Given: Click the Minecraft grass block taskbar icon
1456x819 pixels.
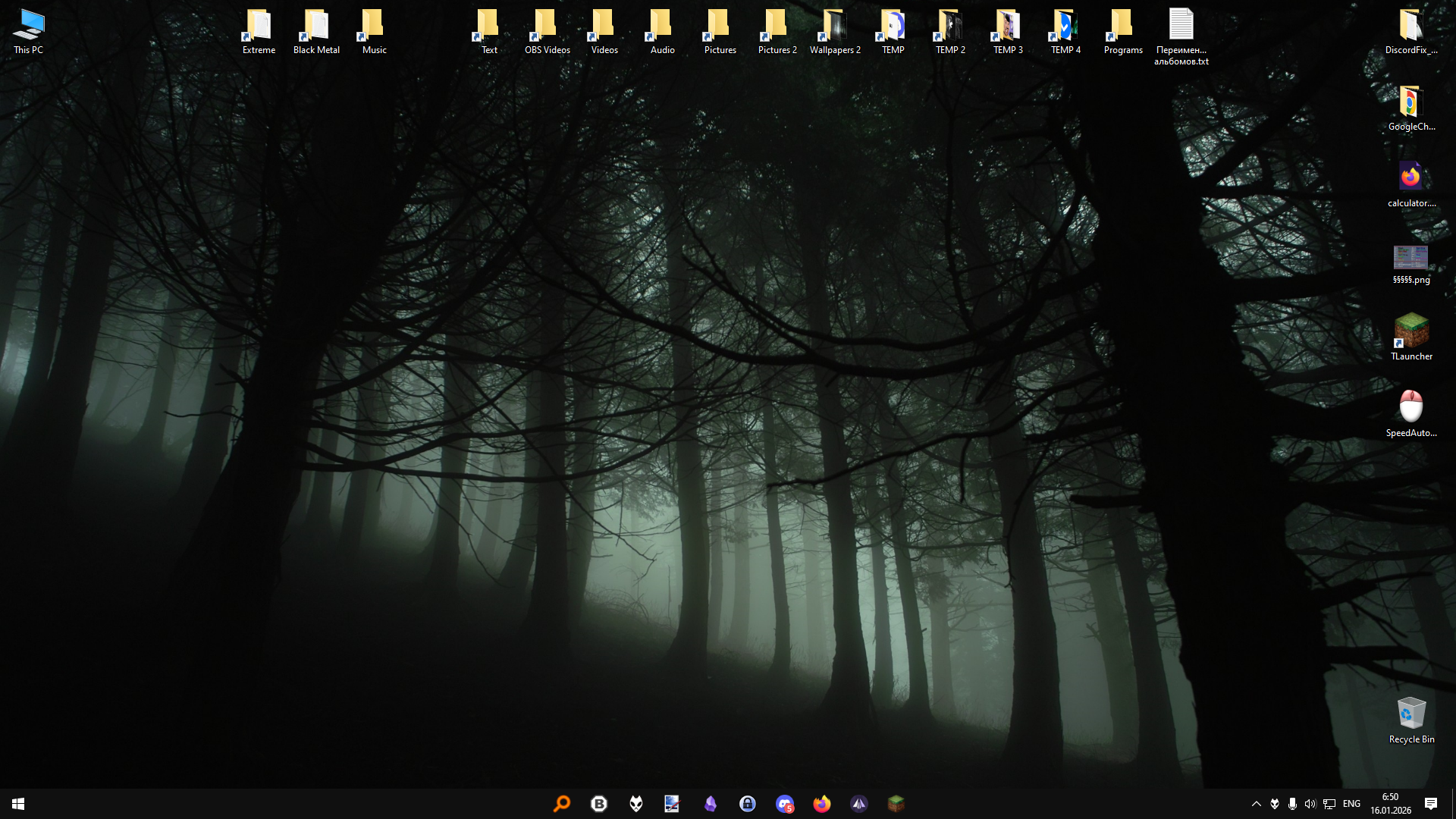Looking at the screenshot, I should (x=896, y=804).
